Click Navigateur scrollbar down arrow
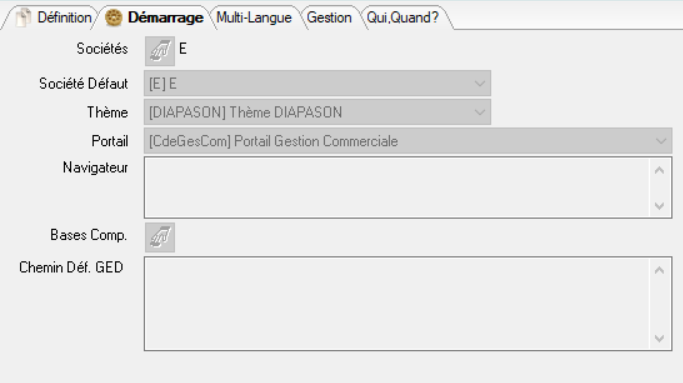Image resolution: width=683 pixels, height=383 pixels. [659, 205]
